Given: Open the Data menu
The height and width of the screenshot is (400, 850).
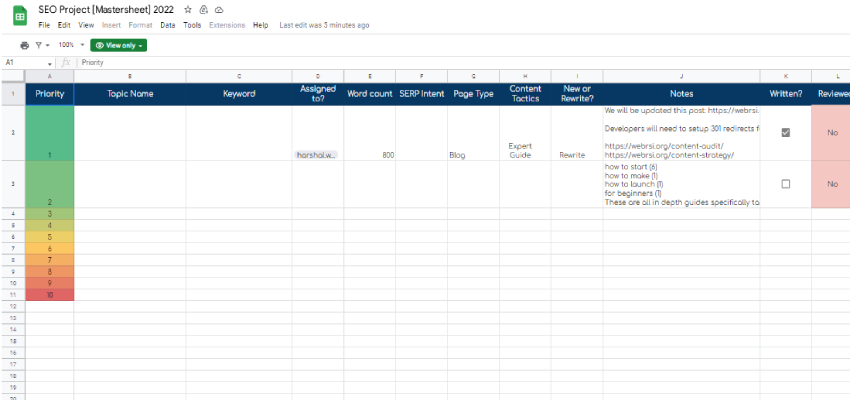Looking at the screenshot, I should click(168, 24).
